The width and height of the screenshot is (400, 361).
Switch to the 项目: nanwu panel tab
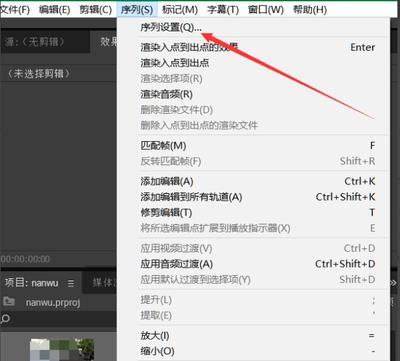pos(32,283)
